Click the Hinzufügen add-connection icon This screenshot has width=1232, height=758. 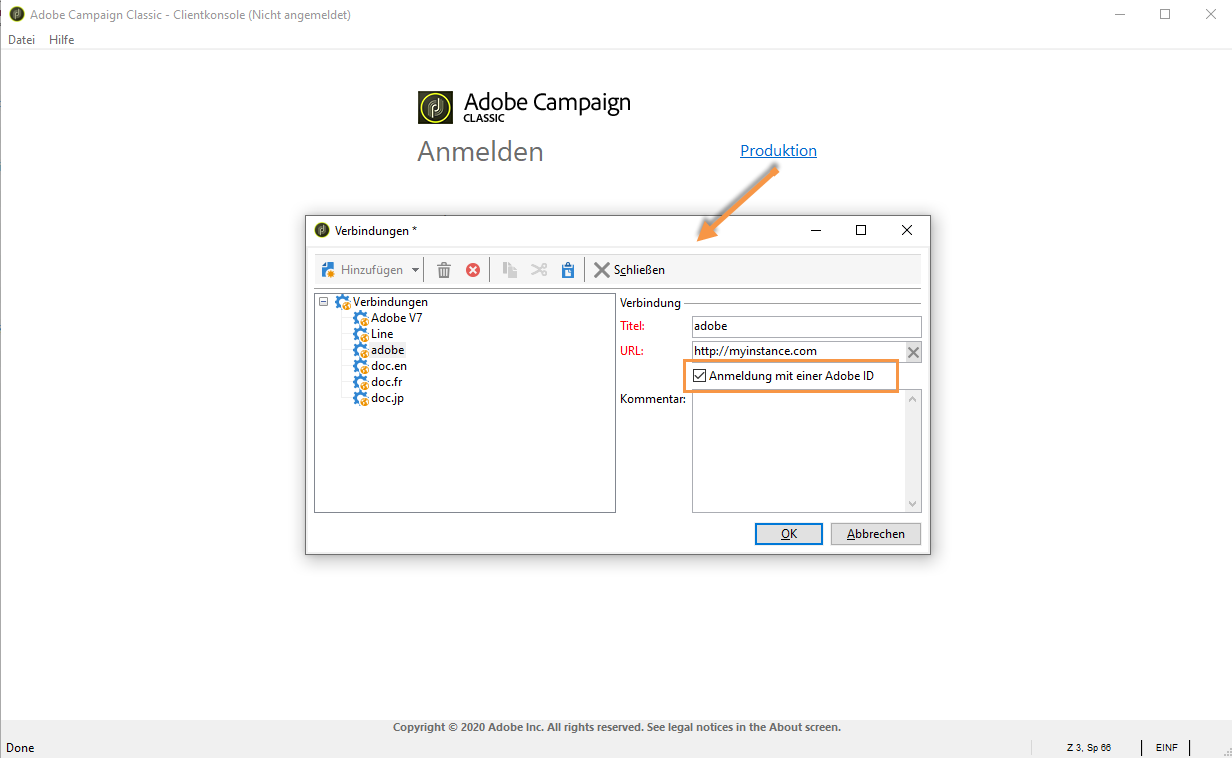point(328,270)
